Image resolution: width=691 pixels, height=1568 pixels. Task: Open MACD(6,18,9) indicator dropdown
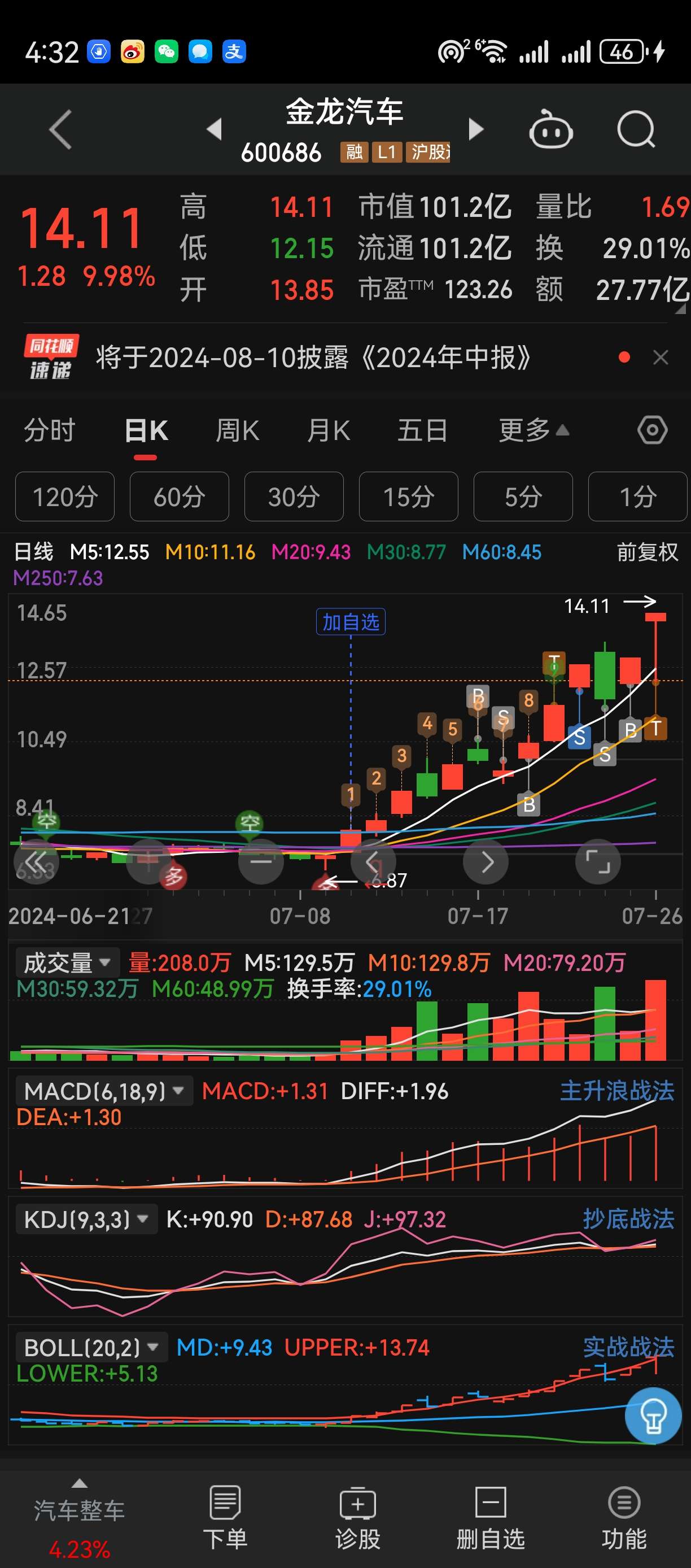tap(104, 1091)
